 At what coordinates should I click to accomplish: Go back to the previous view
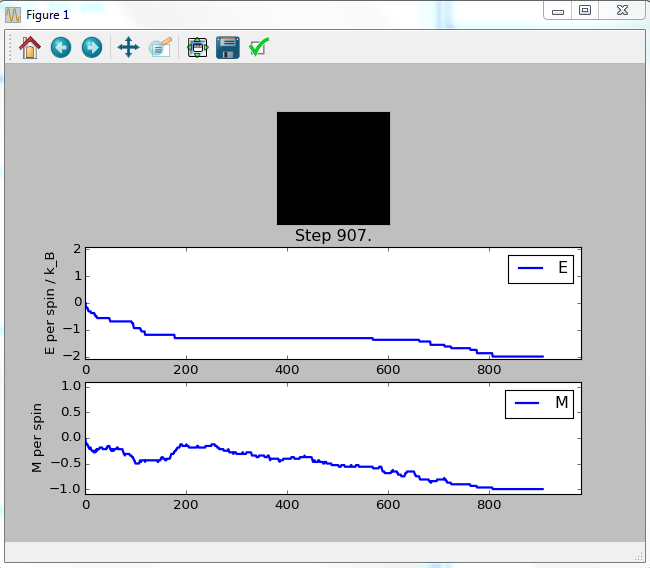click(61, 47)
